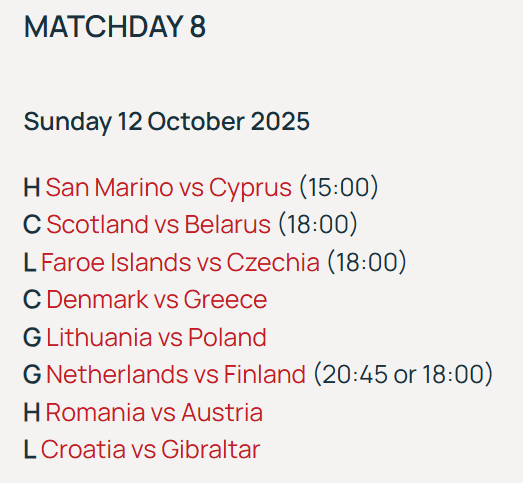Open the Croatia vs Gibraltar match link
Viewport: 523px width, 483px height.
[150, 449]
